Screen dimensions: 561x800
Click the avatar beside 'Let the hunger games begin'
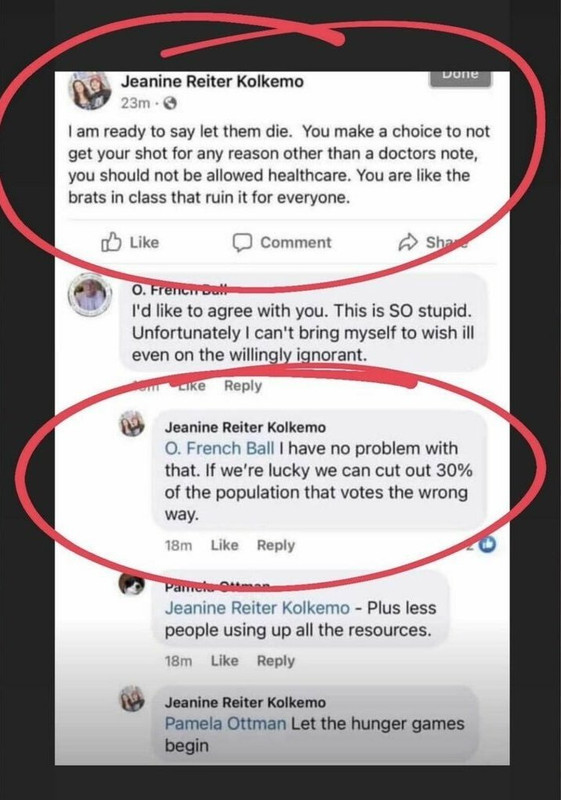[132, 699]
